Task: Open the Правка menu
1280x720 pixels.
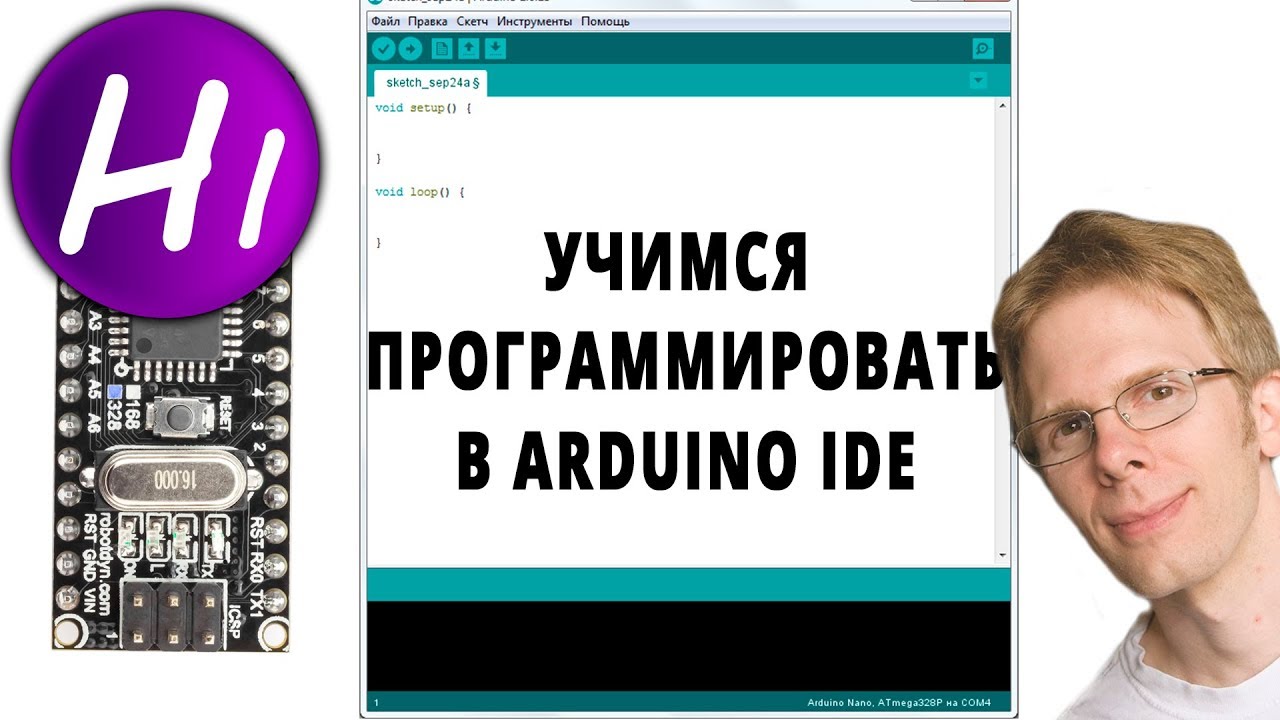Action: [x=428, y=21]
